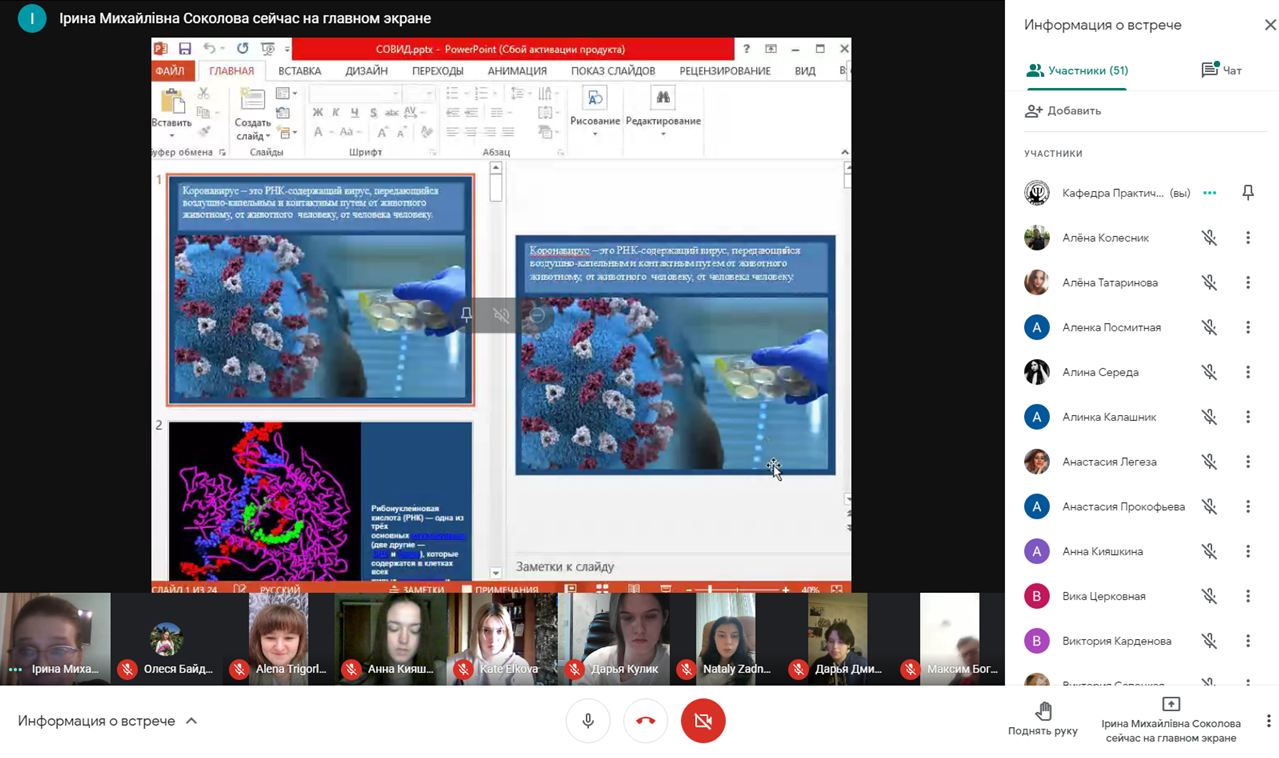Select Kate Elkova video tile

(503, 639)
